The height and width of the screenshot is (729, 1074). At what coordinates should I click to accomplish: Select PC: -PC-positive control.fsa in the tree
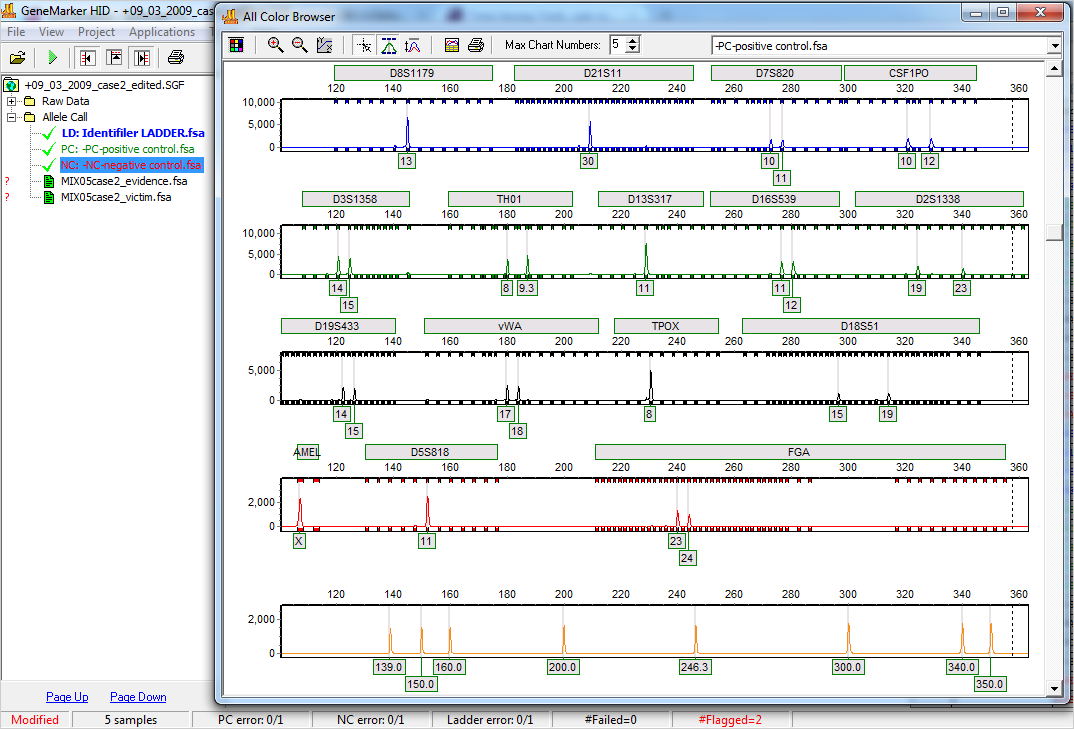pos(127,149)
